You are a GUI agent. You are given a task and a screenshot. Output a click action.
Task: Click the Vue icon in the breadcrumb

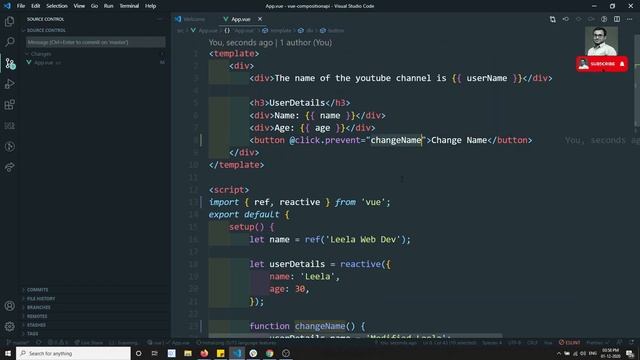pos(193,31)
